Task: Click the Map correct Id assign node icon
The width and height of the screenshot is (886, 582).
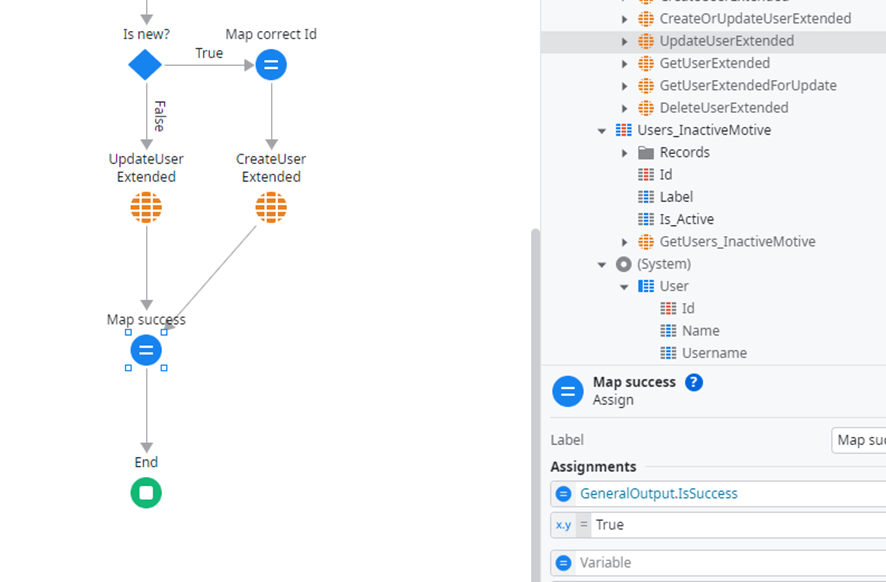Action: (270, 64)
